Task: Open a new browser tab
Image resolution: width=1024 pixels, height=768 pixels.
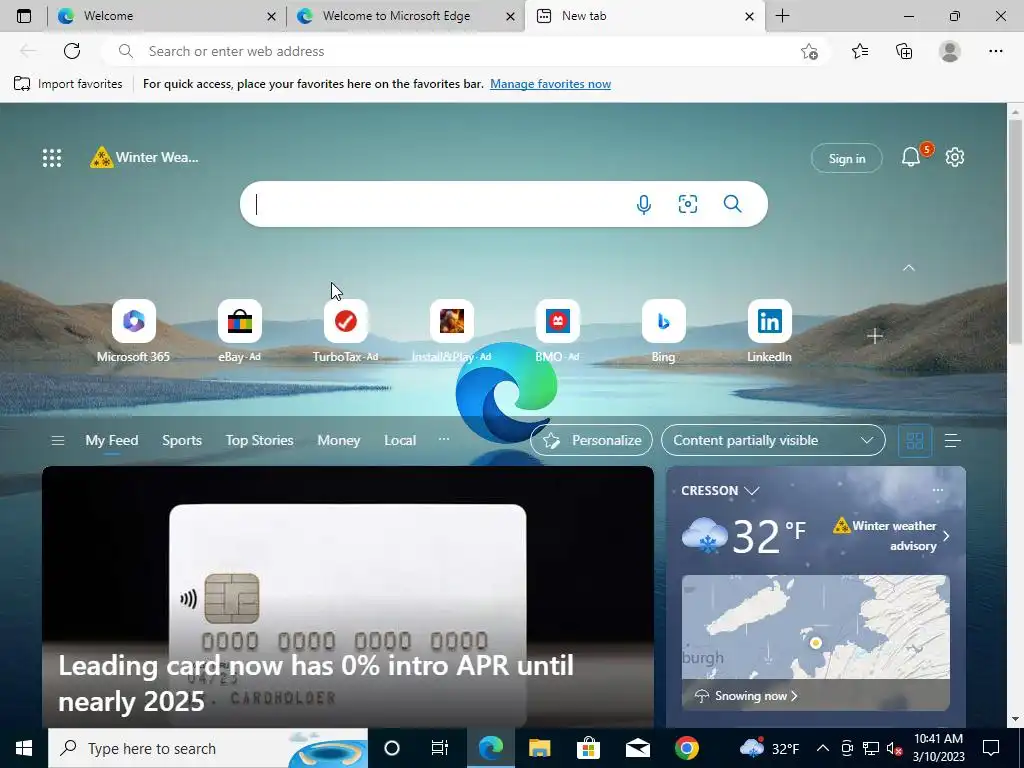Action: [x=782, y=16]
